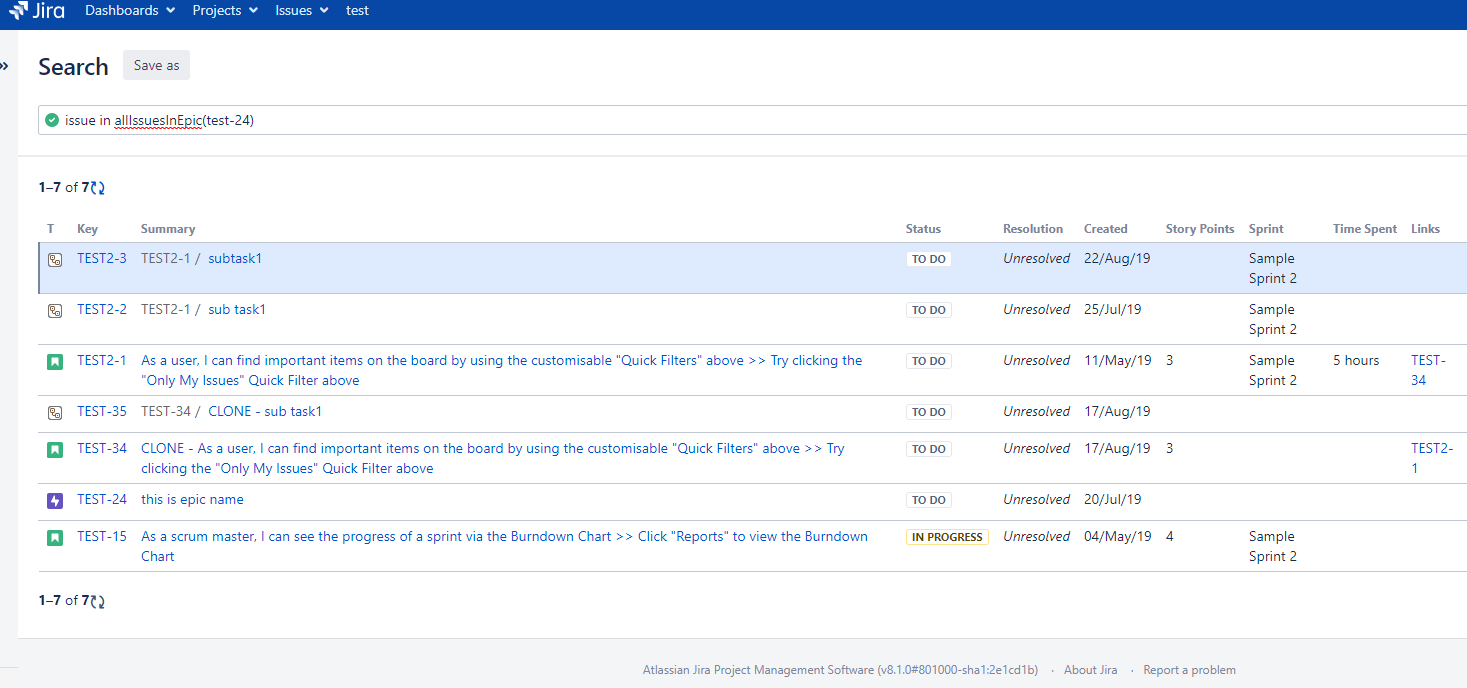This screenshot has width=1467, height=688.
Task: Open issue key TEST-34
Action: 102,448
